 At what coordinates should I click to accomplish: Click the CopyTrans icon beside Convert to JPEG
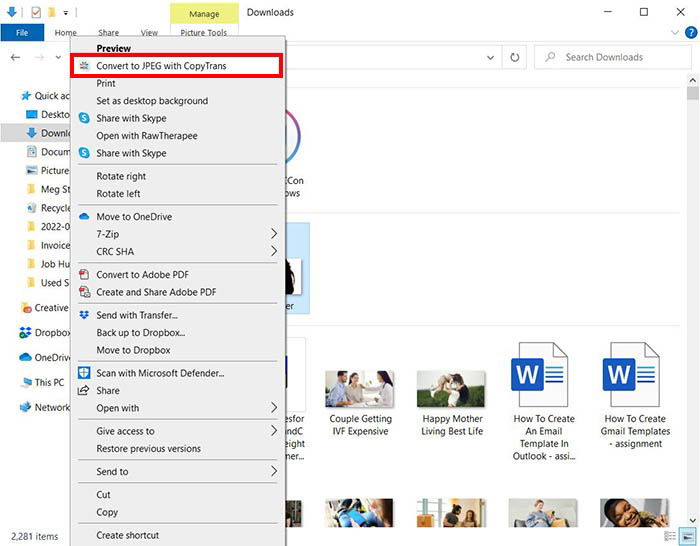(x=84, y=66)
